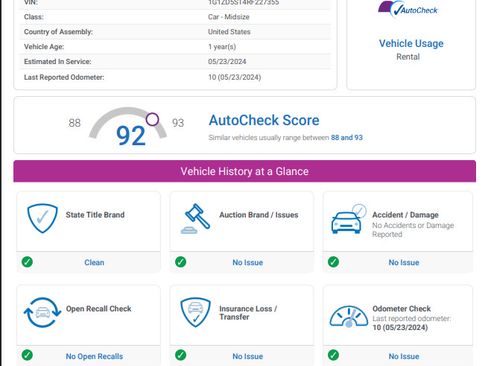Click No Issue under Accident / Damage

click(x=404, y=262)
